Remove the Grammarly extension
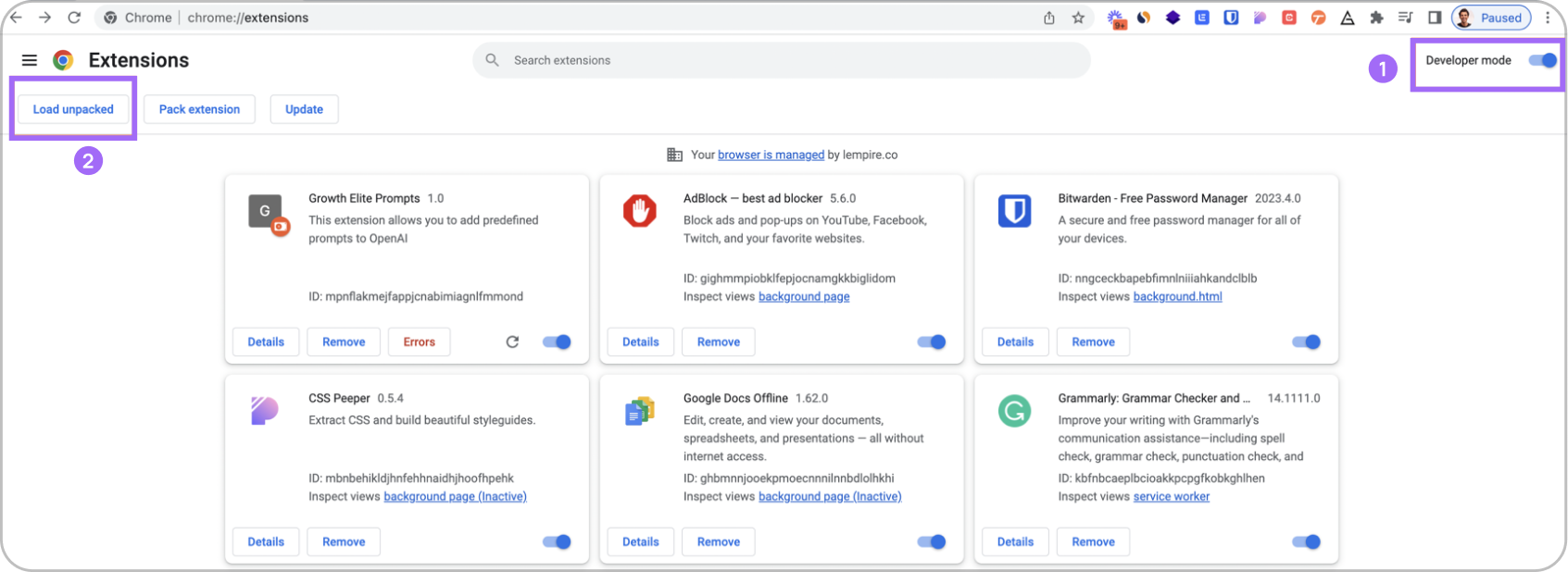The width and height of the screenshot is (1568, 572). tap(1094, 541)
